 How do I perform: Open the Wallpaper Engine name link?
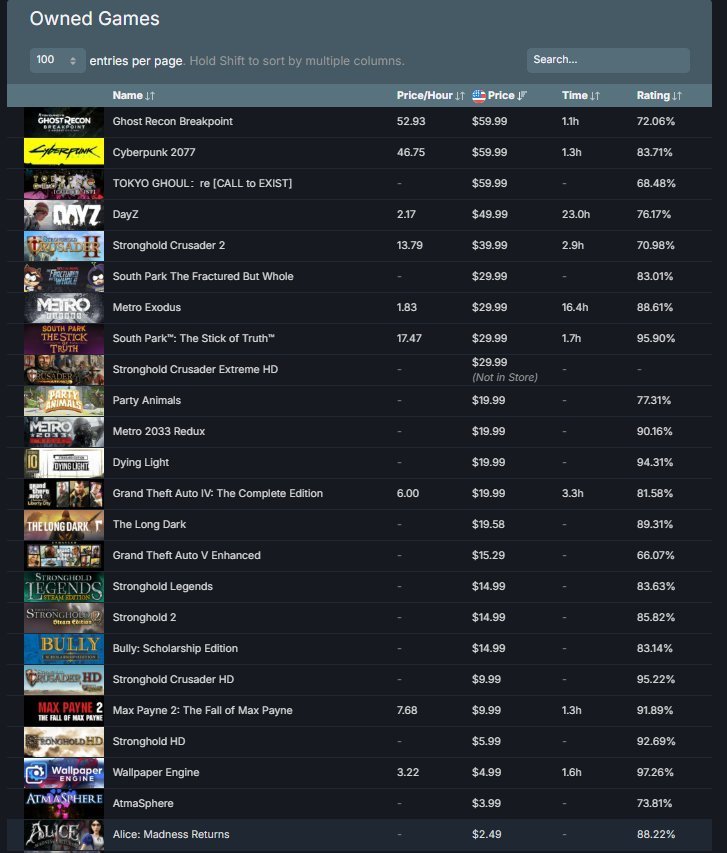pyautogui.click(x=156, y=772)
